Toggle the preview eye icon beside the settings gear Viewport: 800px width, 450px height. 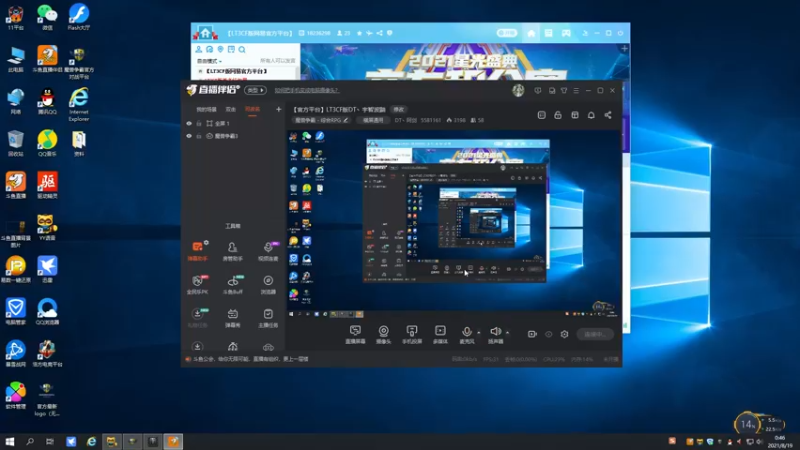tap(548, 334)
